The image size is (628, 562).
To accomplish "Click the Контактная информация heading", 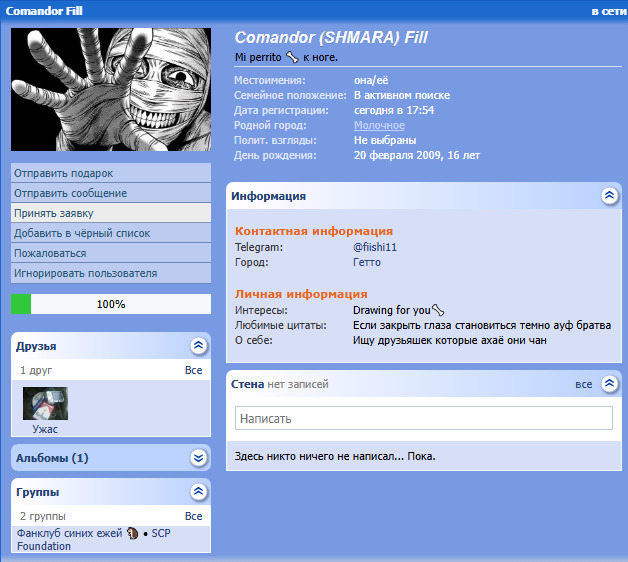I will coord(314,231).
